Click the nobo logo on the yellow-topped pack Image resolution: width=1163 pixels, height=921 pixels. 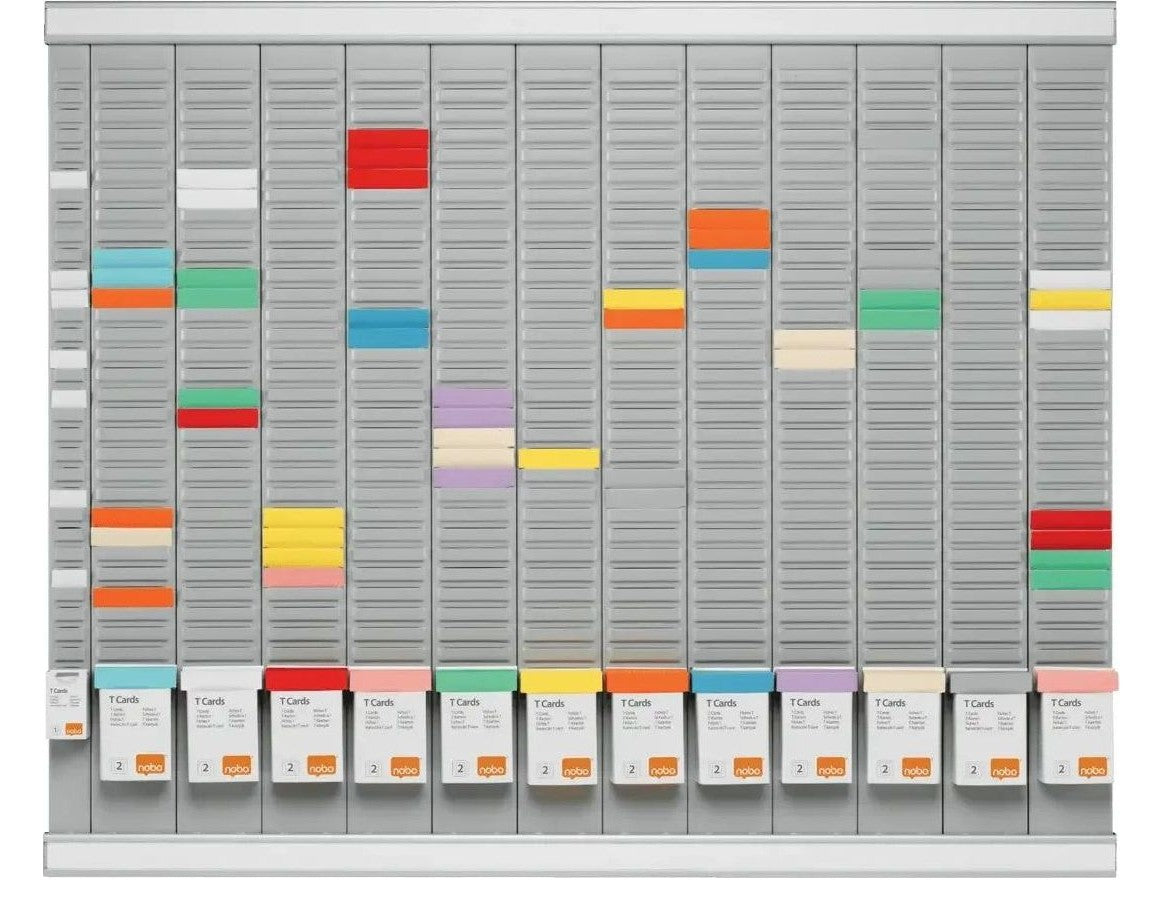[576, 769]
